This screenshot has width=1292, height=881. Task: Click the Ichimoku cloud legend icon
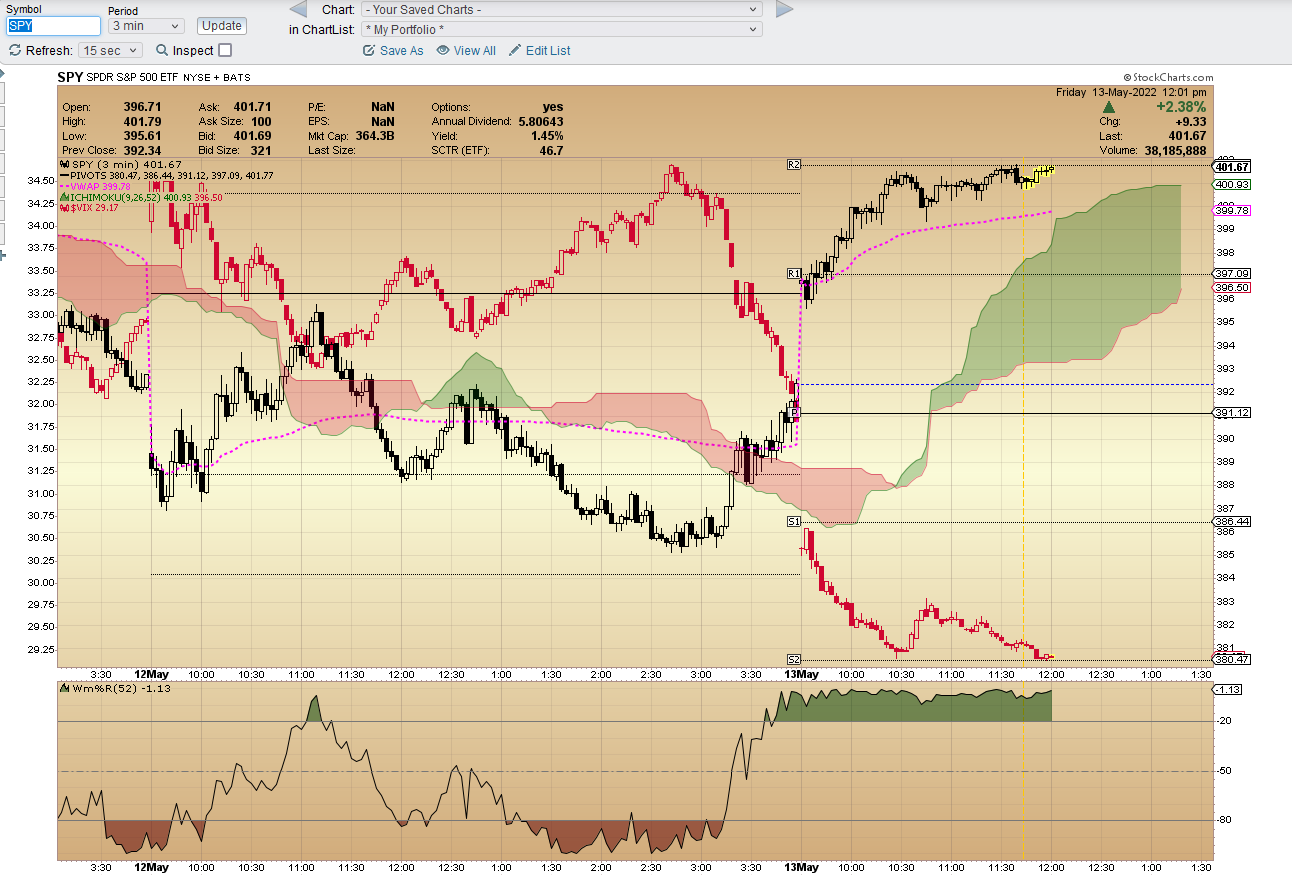(65, 198)
